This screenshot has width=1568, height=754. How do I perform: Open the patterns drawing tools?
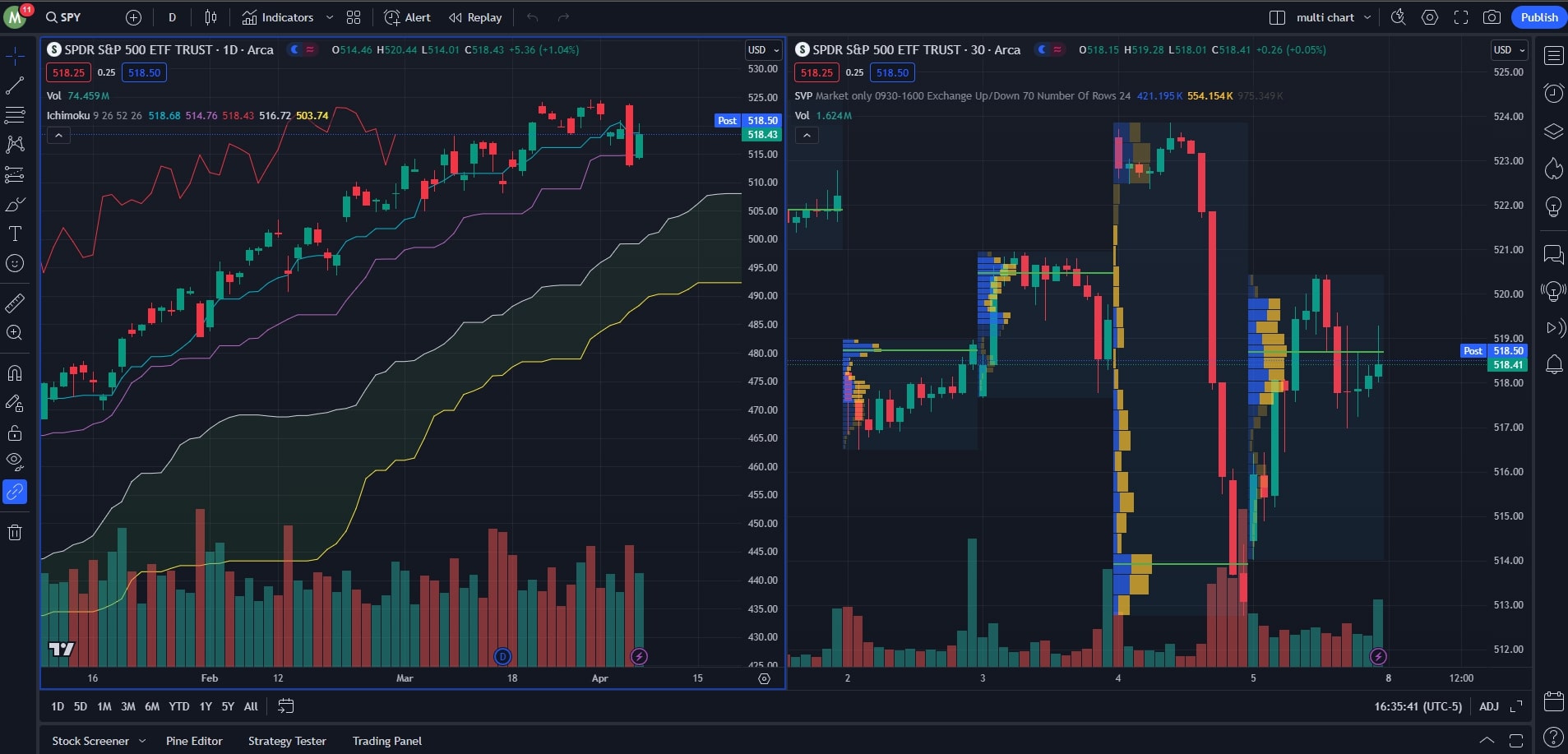point(15,145)
